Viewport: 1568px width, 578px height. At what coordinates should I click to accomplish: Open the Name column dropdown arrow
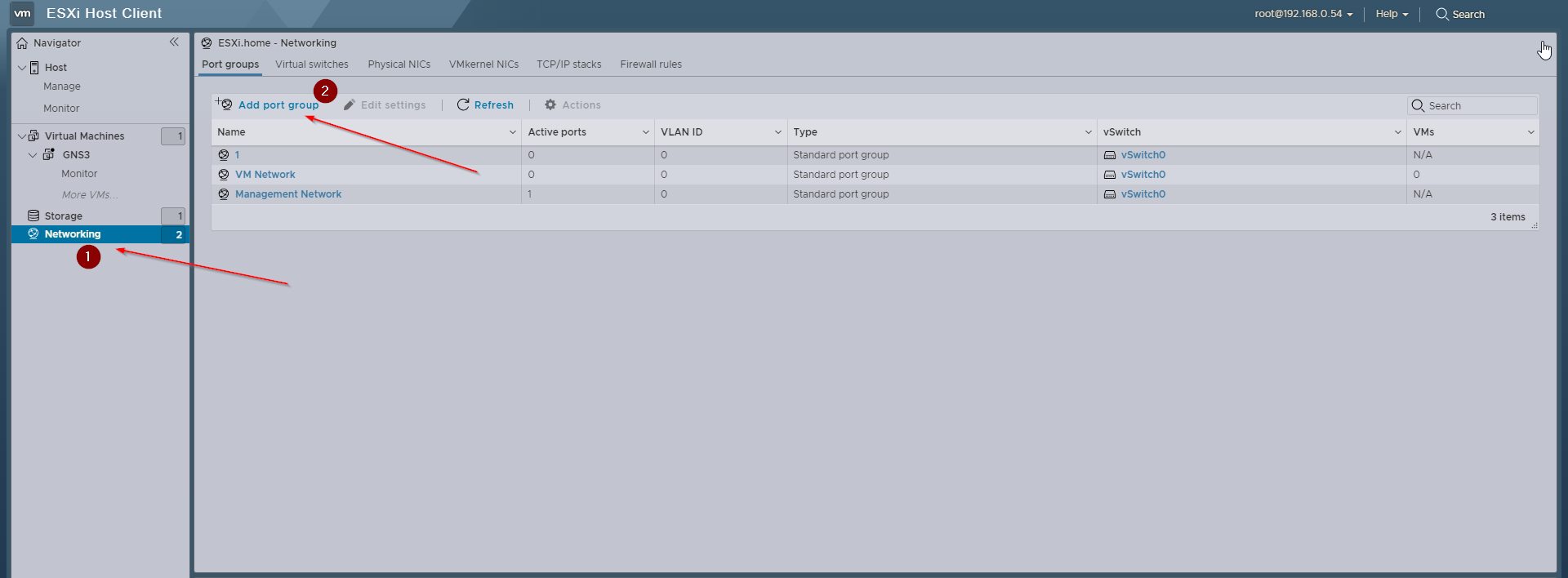point(513,132)
